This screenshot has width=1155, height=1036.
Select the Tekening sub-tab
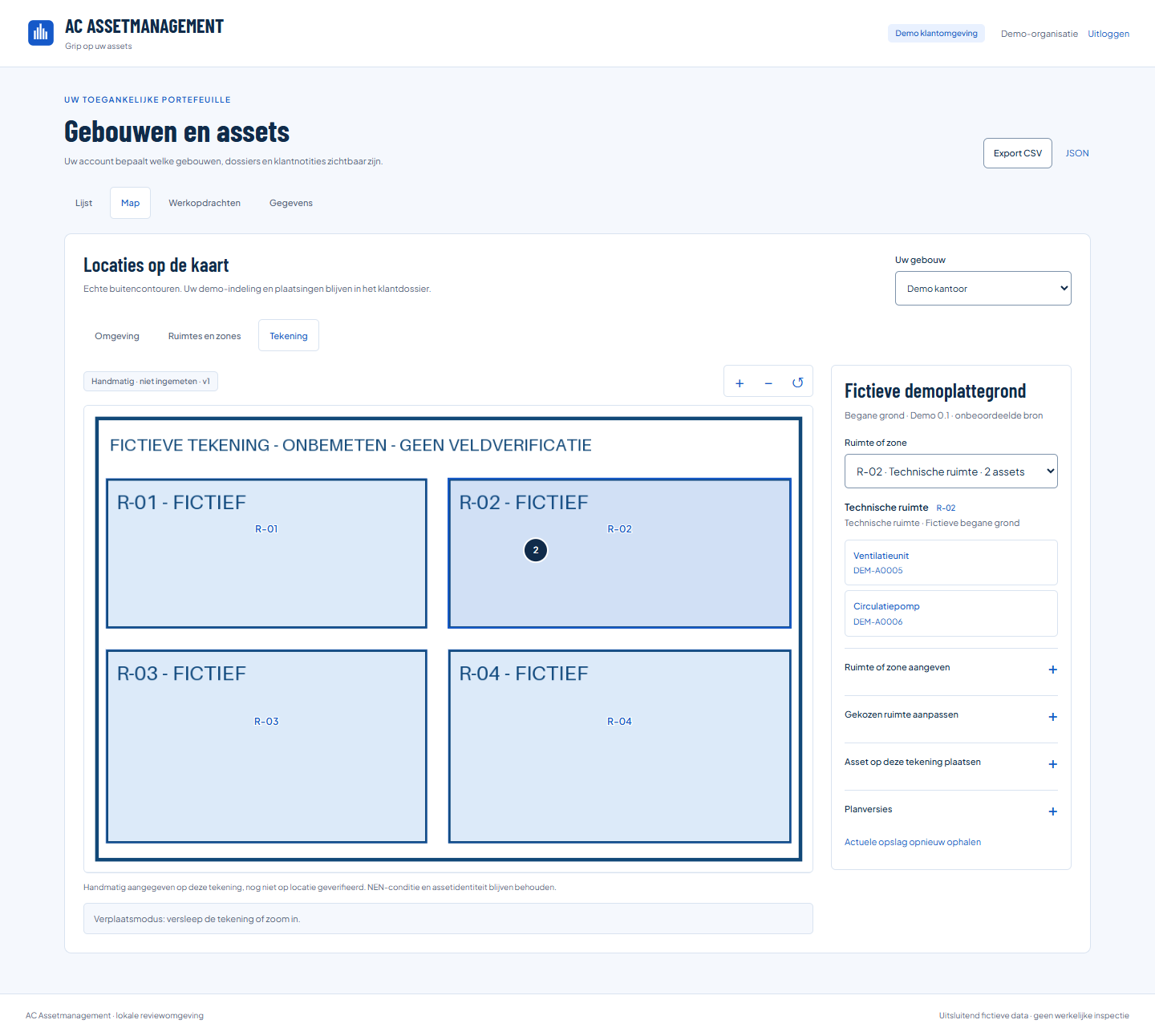[289, 336]
